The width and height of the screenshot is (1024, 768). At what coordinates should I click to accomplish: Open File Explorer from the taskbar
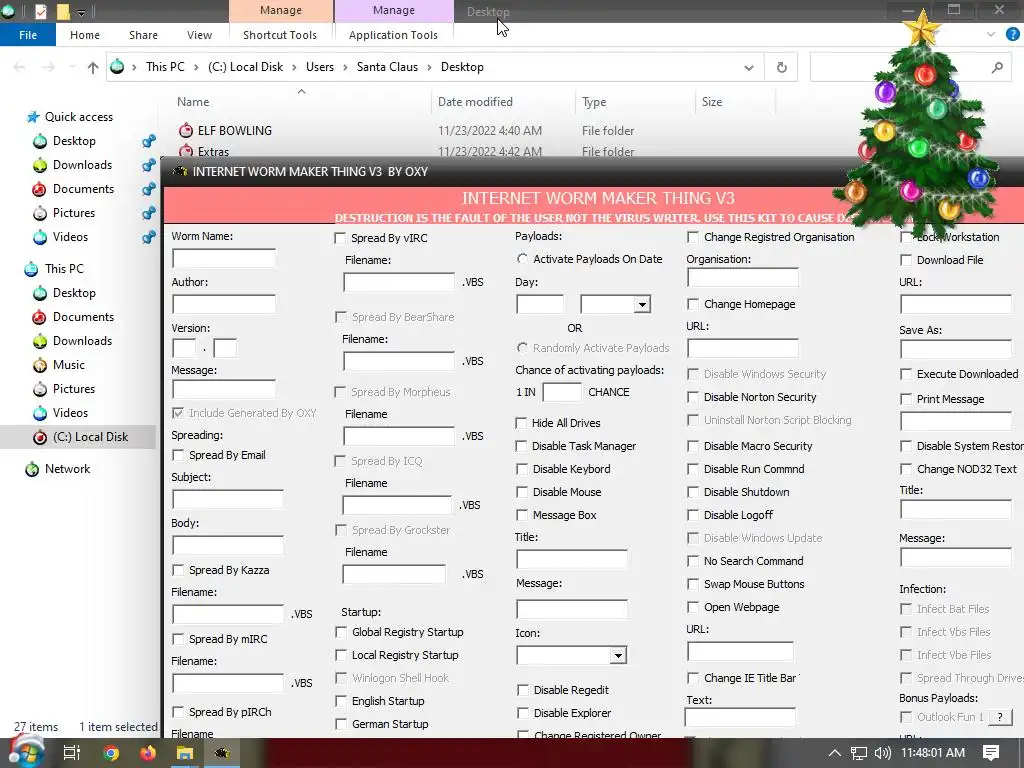(185, 753)
